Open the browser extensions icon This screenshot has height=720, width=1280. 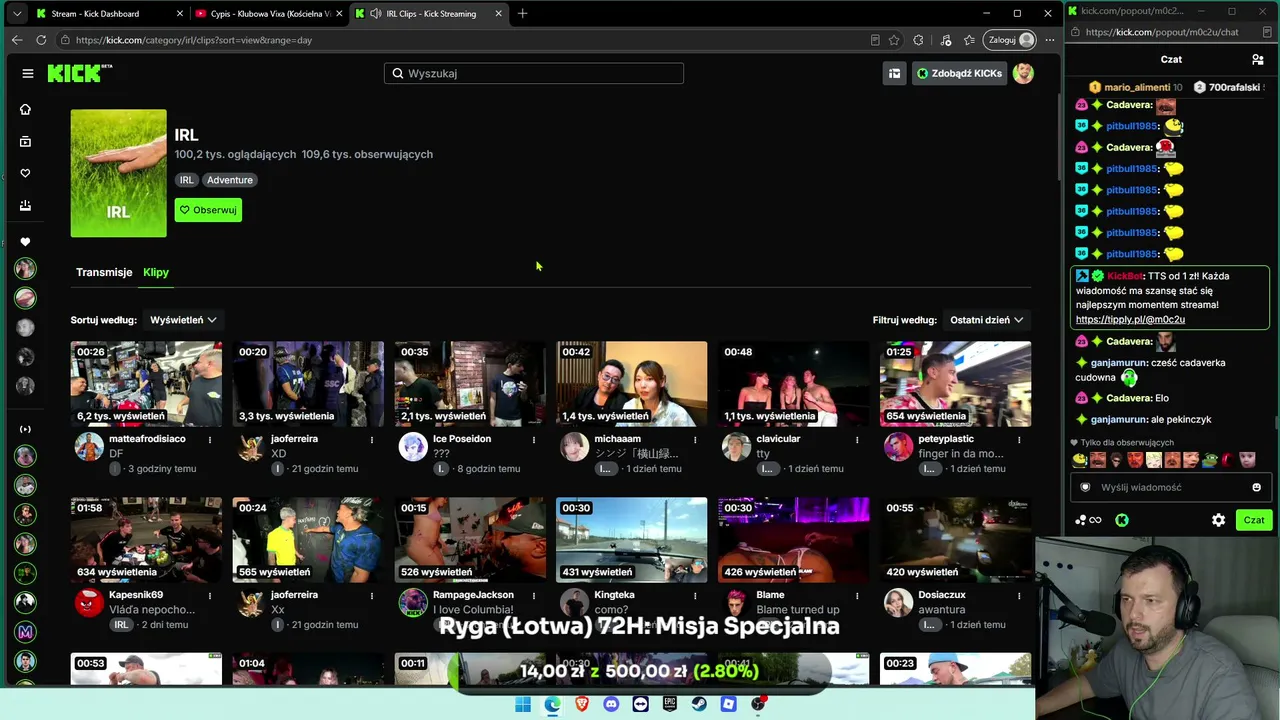click(918, 40)
